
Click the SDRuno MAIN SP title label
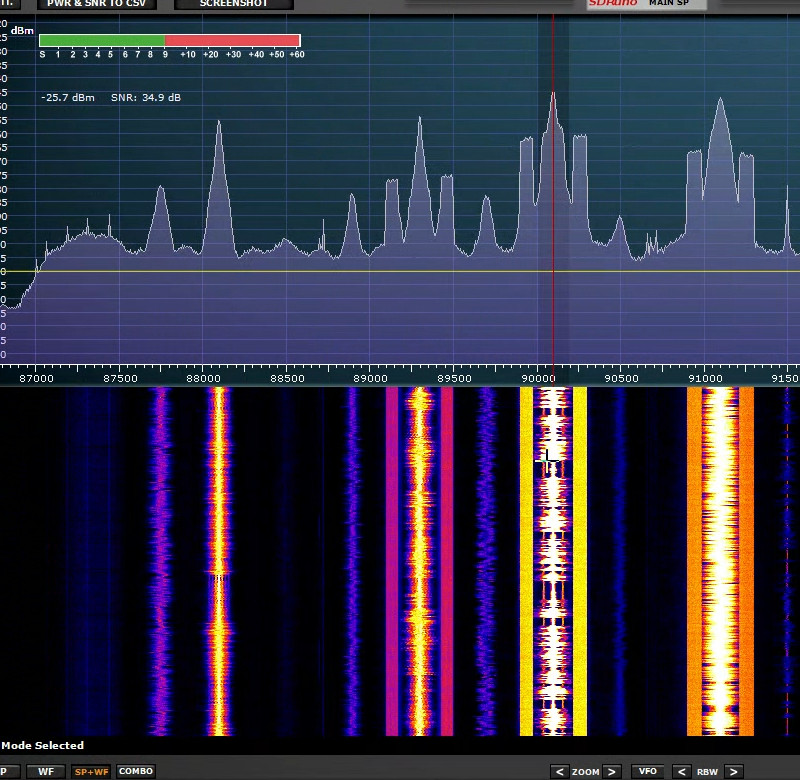coord(646,4)
